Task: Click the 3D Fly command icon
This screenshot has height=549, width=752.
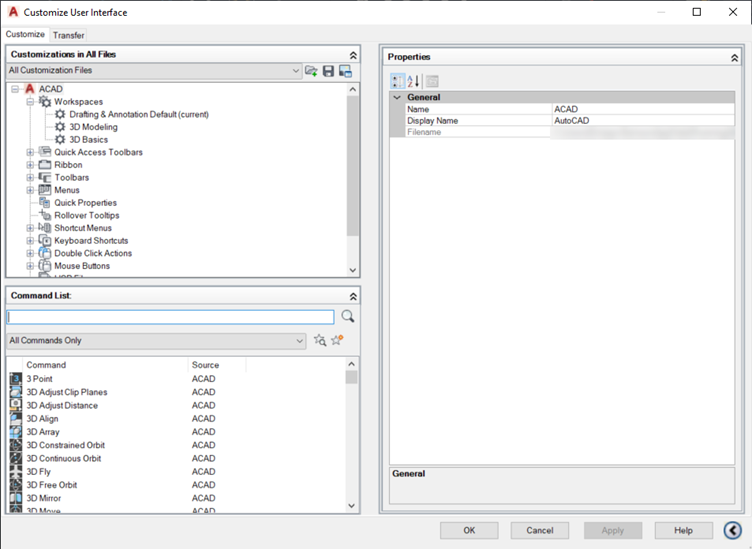Action: pos(16,471)
